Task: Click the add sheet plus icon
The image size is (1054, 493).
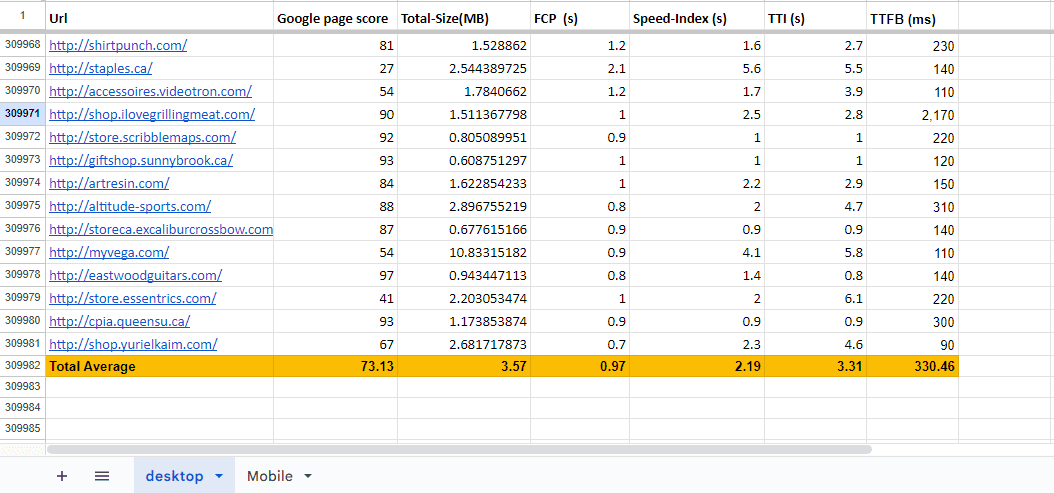Action: [62, 476]
